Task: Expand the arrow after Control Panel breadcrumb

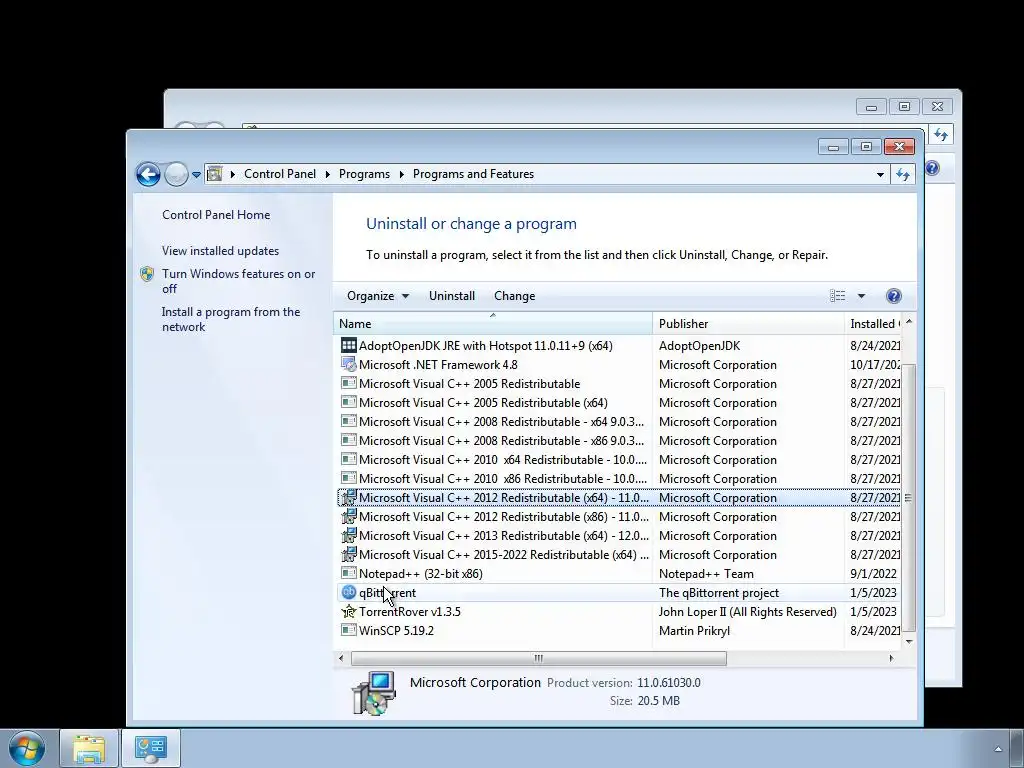Action: [x=327, y=174]
